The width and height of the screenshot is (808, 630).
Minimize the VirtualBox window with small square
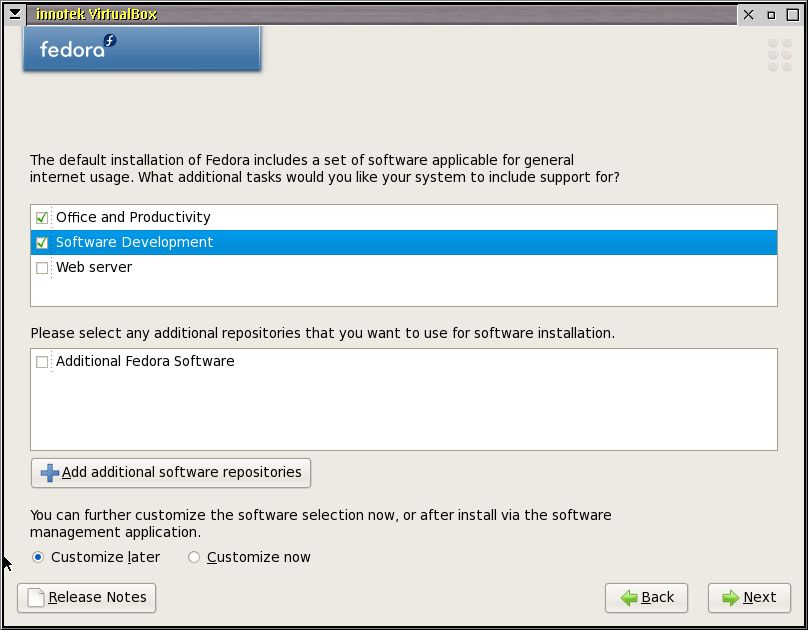pos(771,15)
